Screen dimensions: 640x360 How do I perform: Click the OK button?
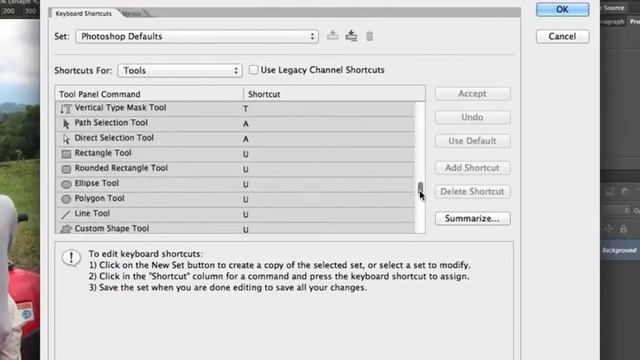pyautogui.click(x=562, y=9)
